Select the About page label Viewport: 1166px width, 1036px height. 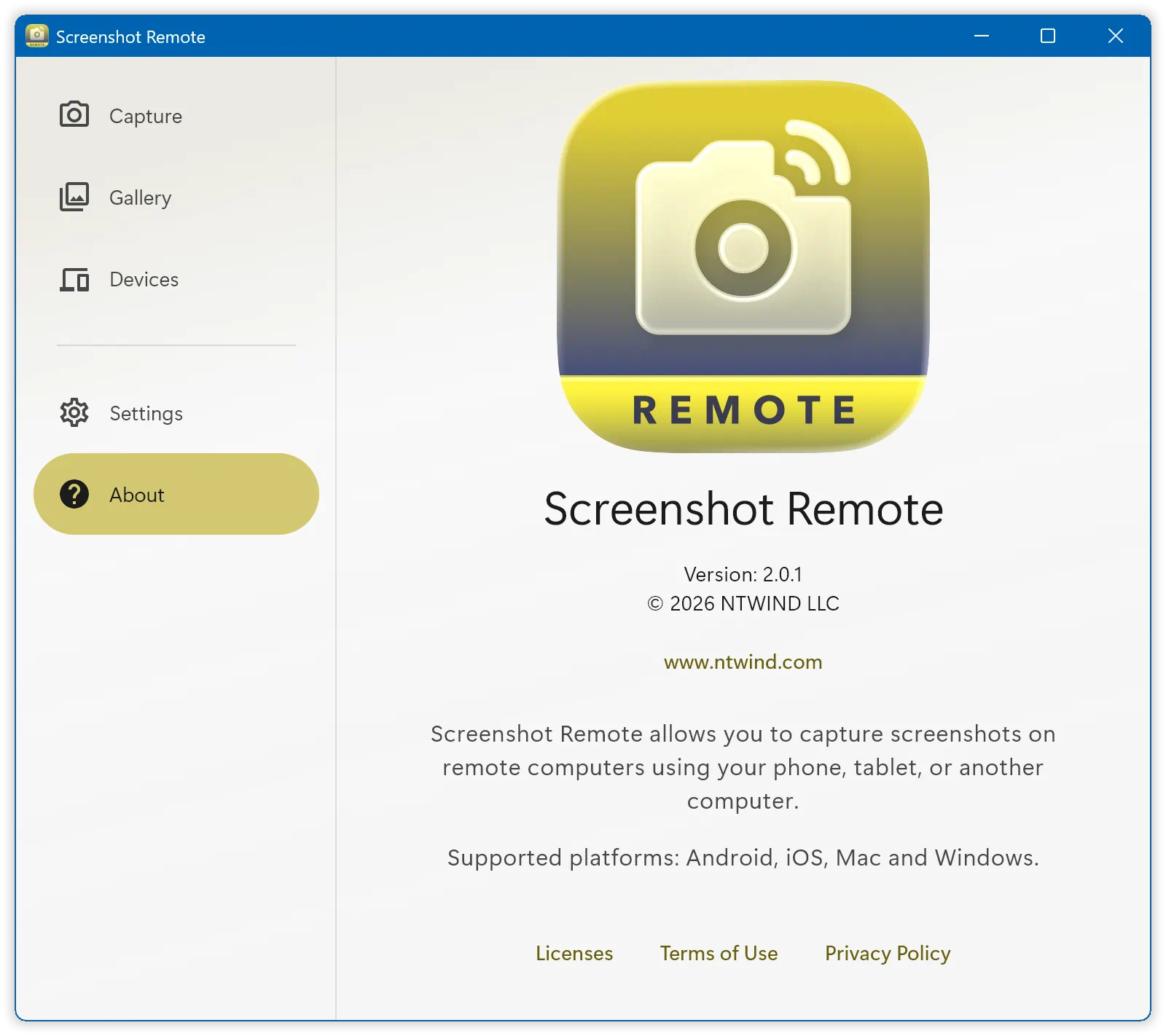point(137,495)
